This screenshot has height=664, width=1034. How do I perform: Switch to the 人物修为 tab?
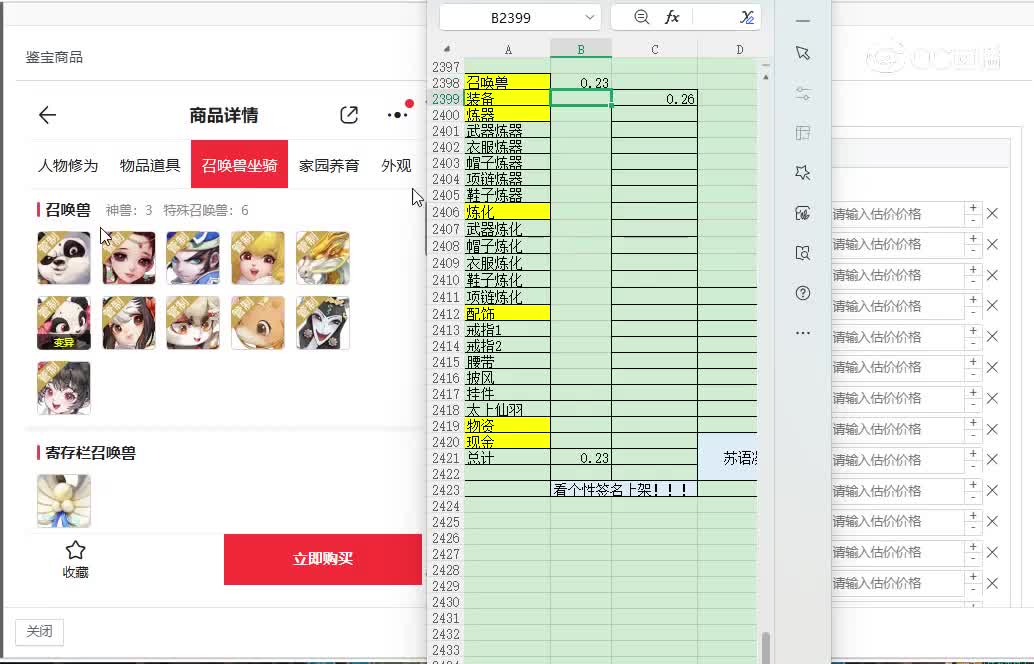pyautogui.click(x=68, y=165)
